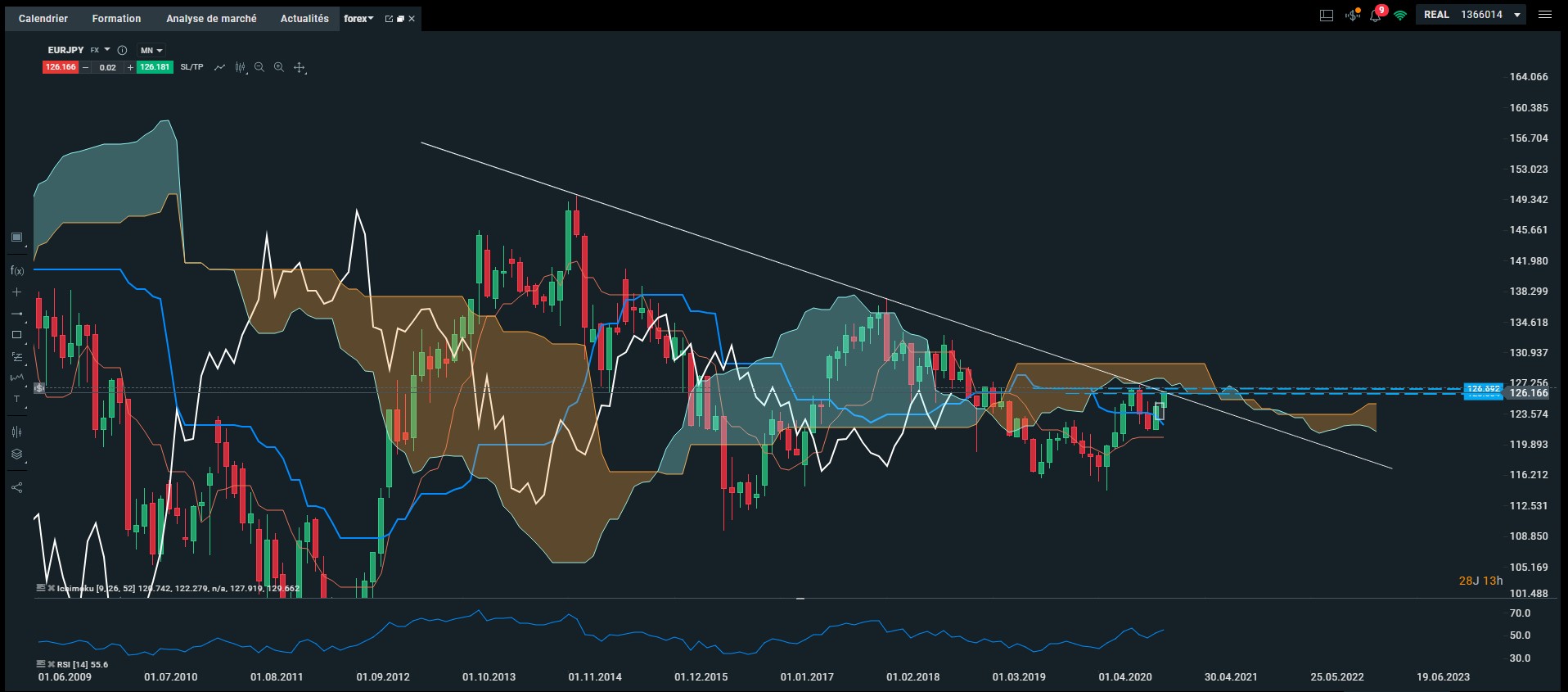Open the notifications bell

1376,15
